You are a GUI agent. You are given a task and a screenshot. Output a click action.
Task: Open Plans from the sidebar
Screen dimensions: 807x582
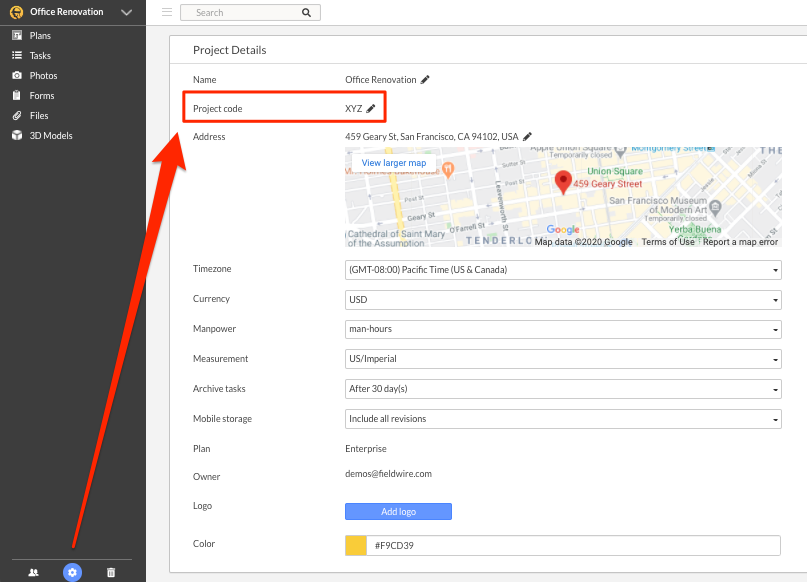click(x=40, y=36)
